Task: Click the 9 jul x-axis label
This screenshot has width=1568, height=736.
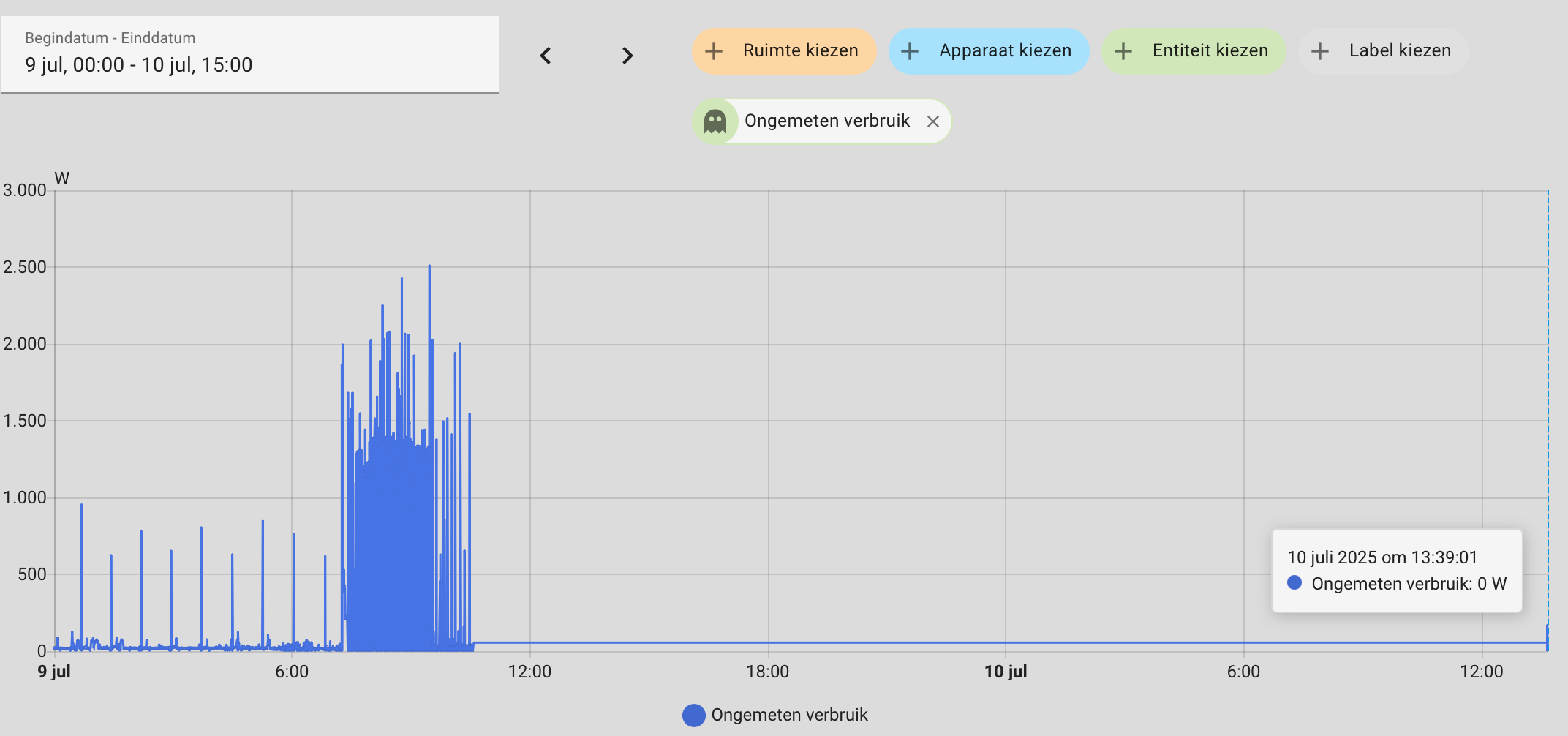Action: (54, 672)
